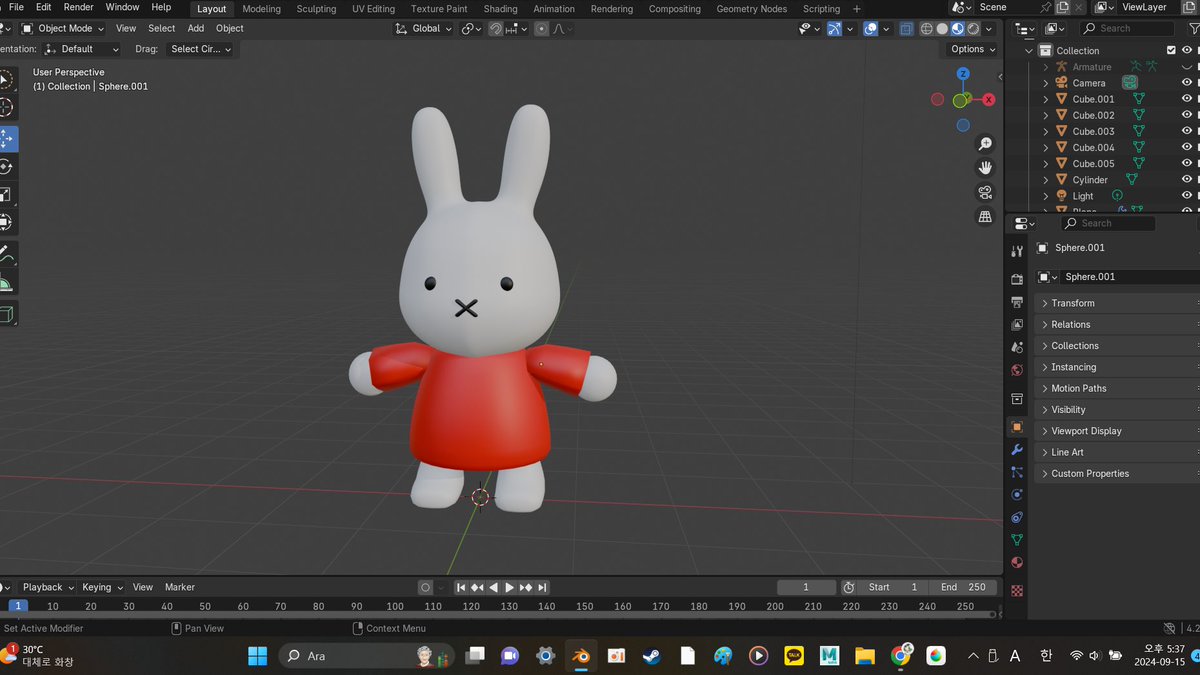
Task: Open the Geometry Nodes workspace tab
Action: (x=751, y=9)
